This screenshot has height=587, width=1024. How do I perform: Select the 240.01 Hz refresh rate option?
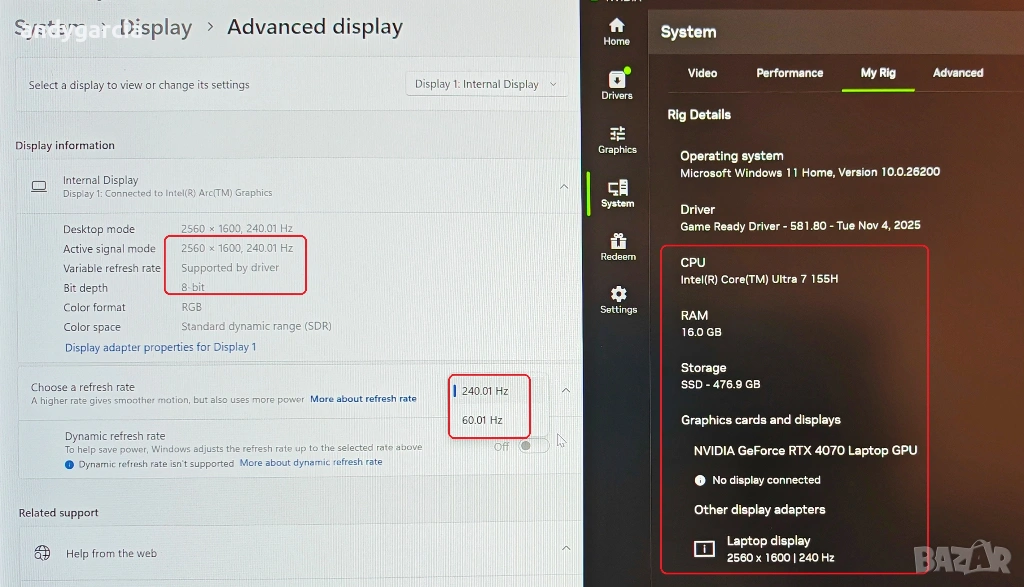(485, 391)
